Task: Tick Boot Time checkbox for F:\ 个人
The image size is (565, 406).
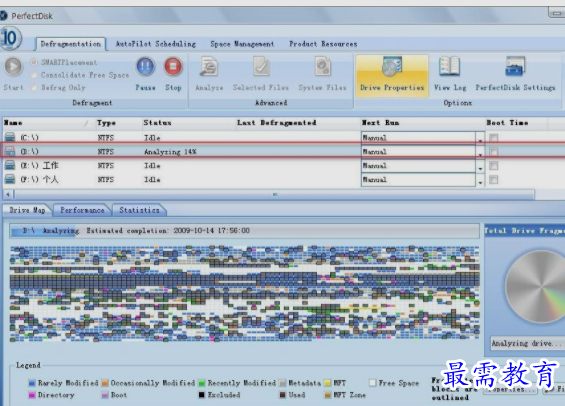Action: pyautogui.click(x=494, y=179)
